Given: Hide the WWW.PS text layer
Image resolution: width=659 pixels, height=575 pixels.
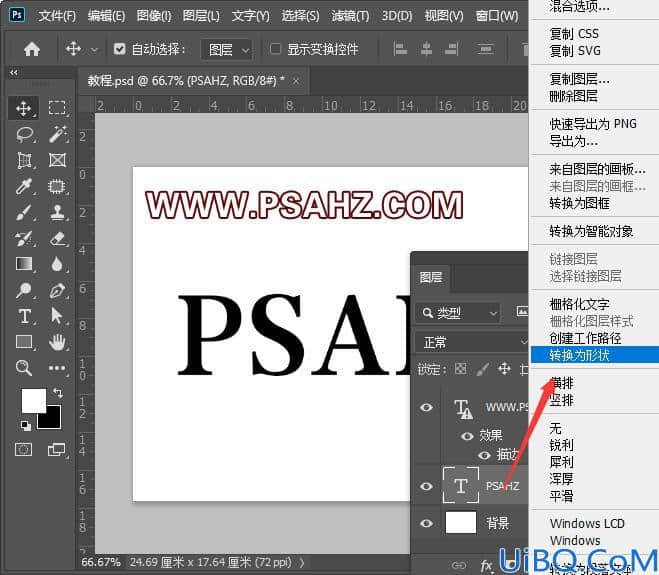Looking at the screenshot, I should pyautogui.click(x=426, y=407).
